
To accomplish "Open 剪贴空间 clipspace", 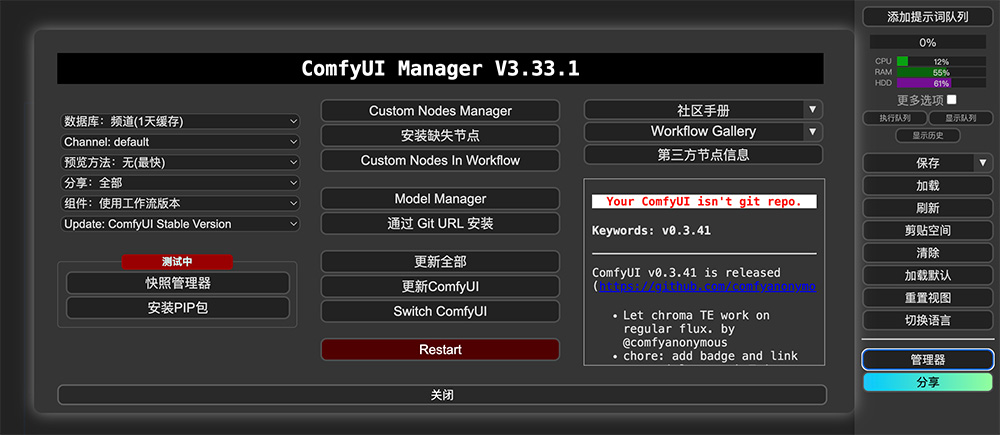I will coord(928,230).
